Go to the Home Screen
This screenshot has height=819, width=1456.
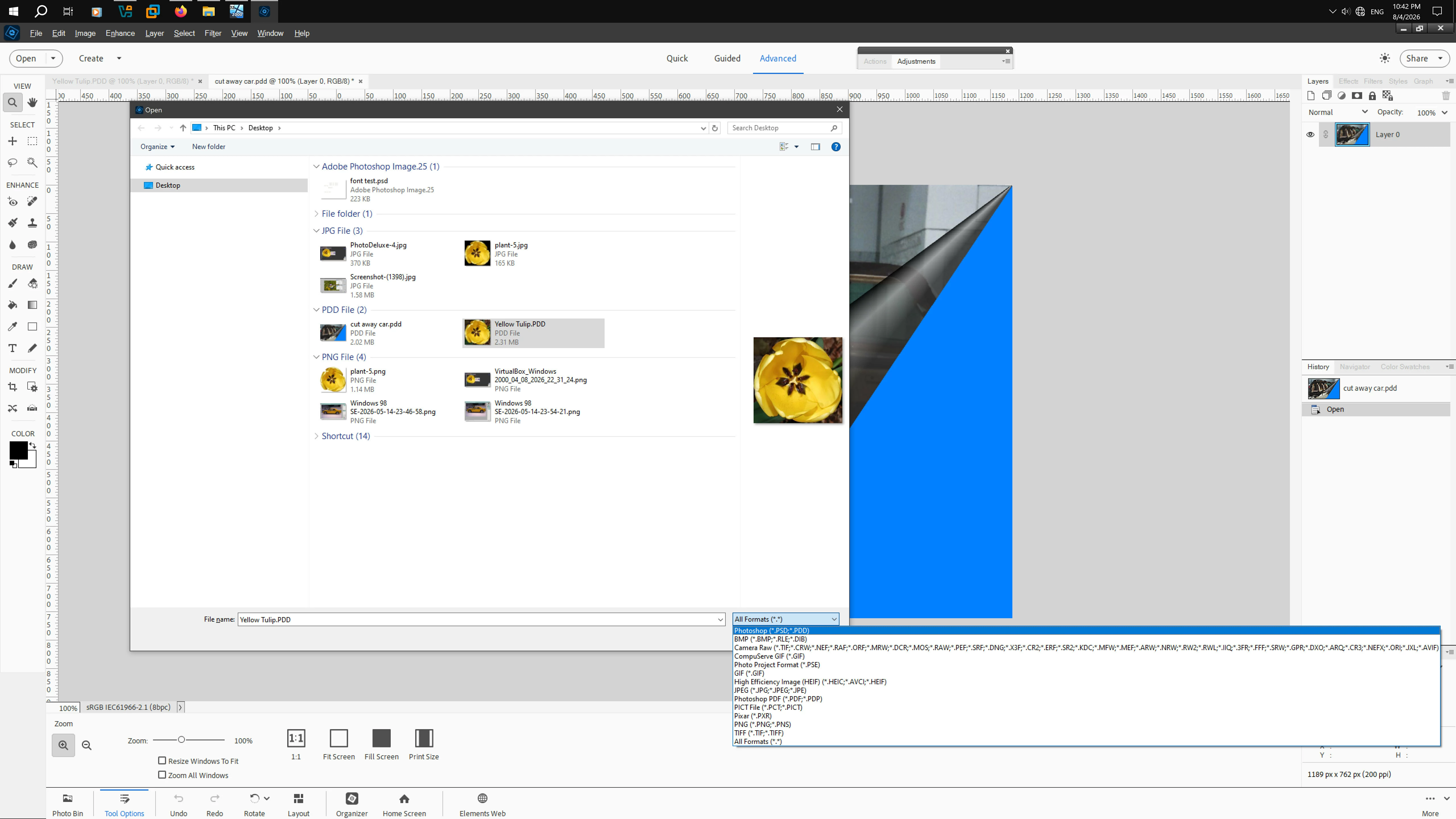[x=404, y=804]
